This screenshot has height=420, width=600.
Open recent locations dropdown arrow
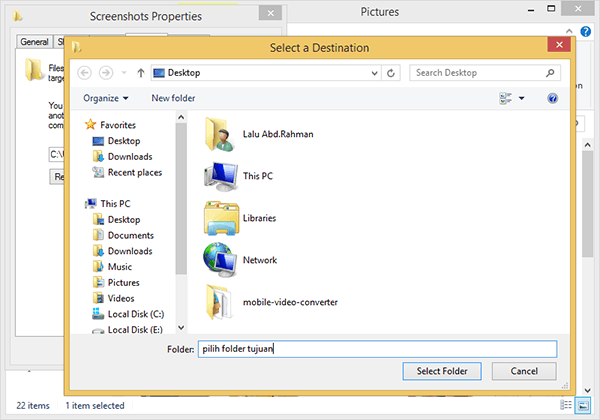coord(124,73)
